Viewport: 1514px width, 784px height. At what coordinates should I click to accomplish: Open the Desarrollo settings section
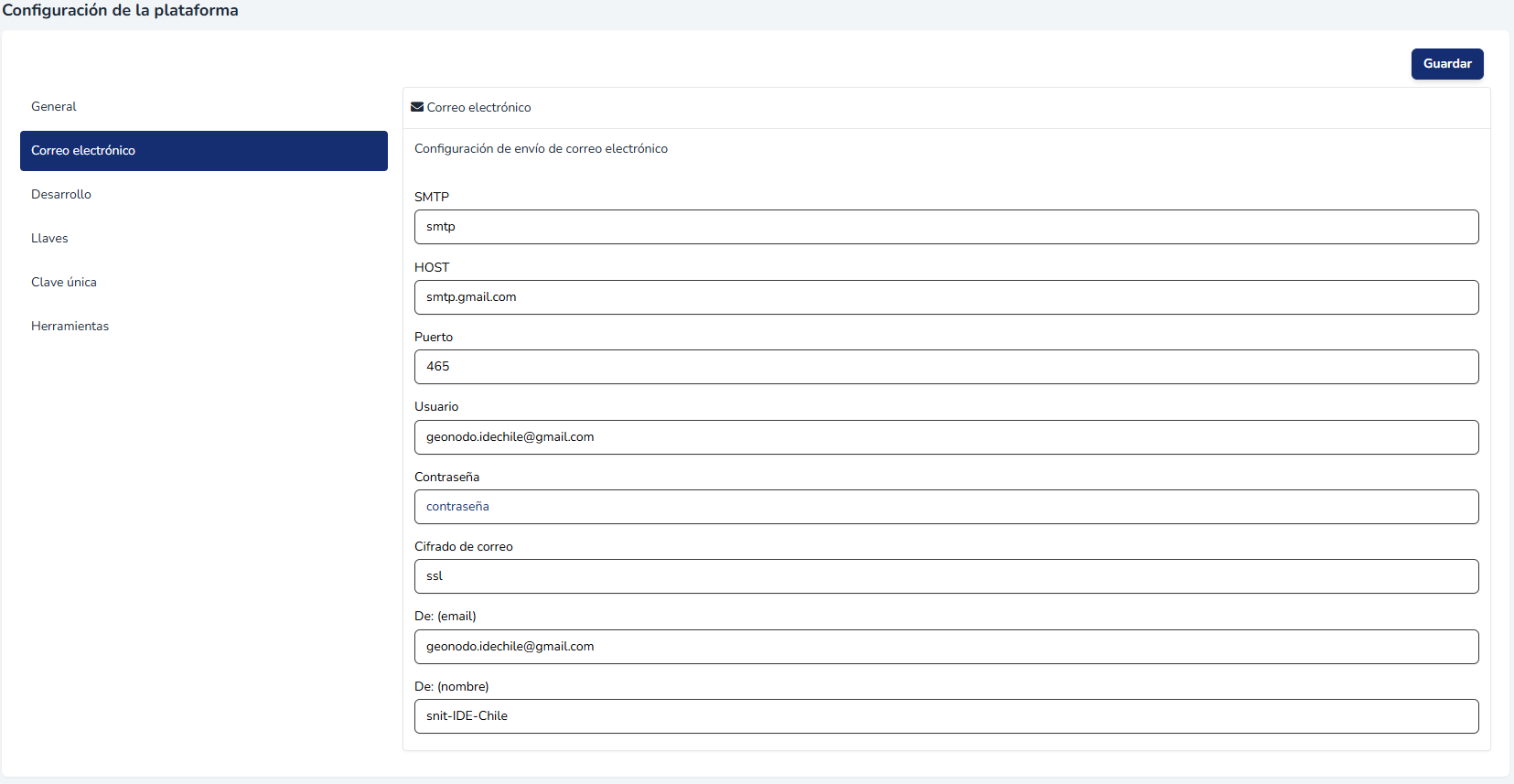tap(204, 195)
